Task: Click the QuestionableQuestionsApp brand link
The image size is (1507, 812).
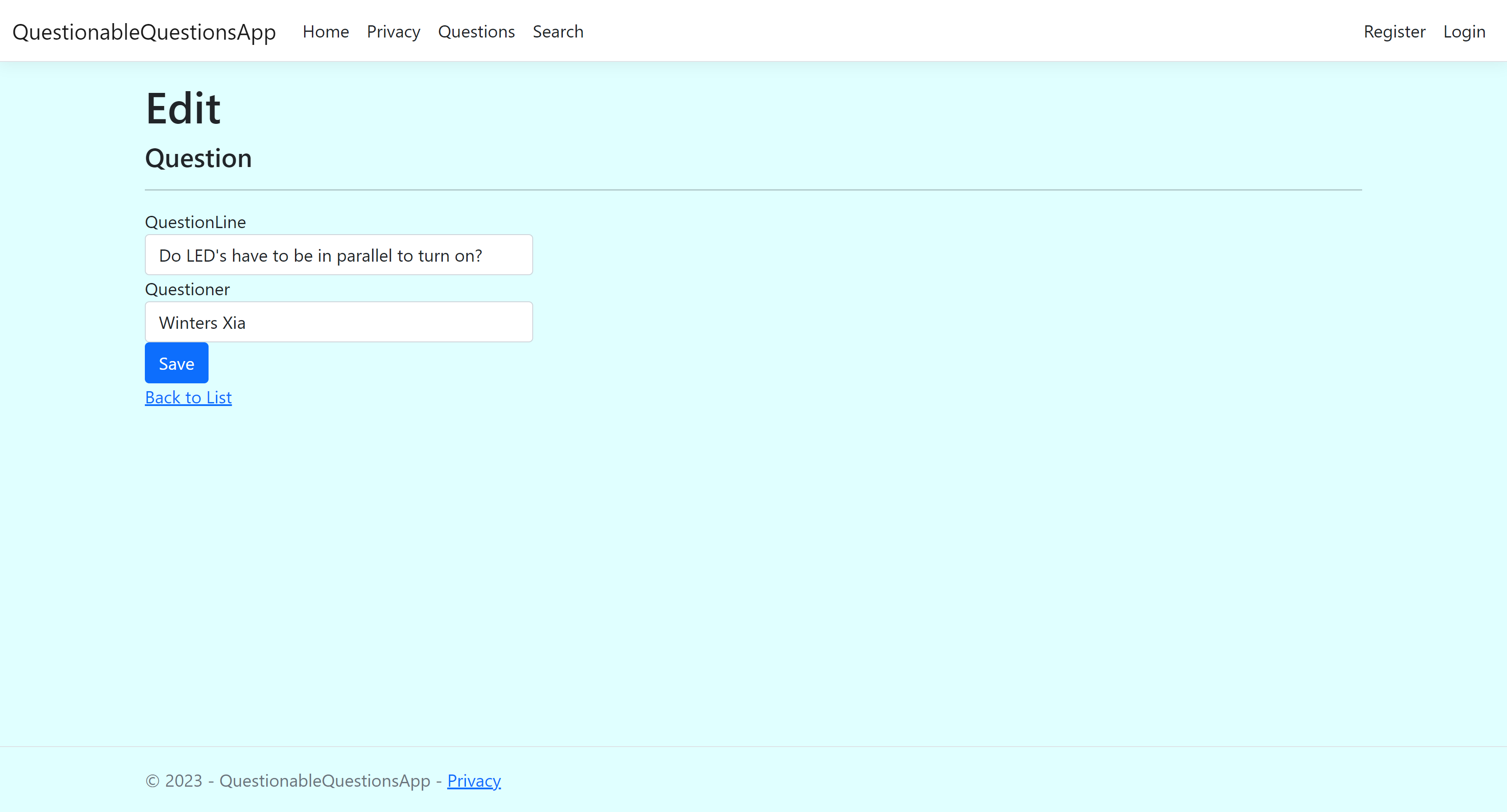Action: [x=144, y=32]
